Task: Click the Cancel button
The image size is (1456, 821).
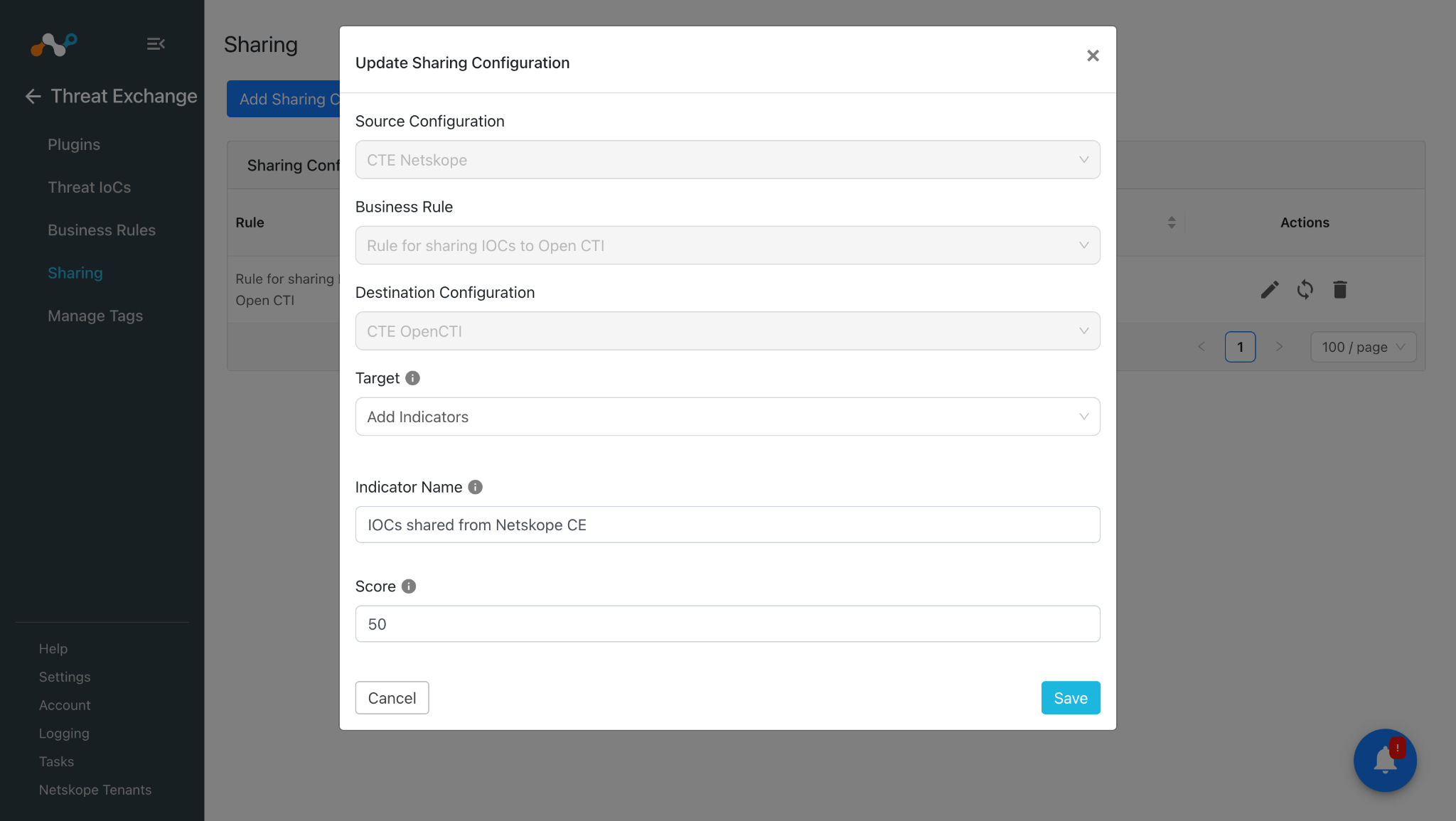Action: point(392,698)
